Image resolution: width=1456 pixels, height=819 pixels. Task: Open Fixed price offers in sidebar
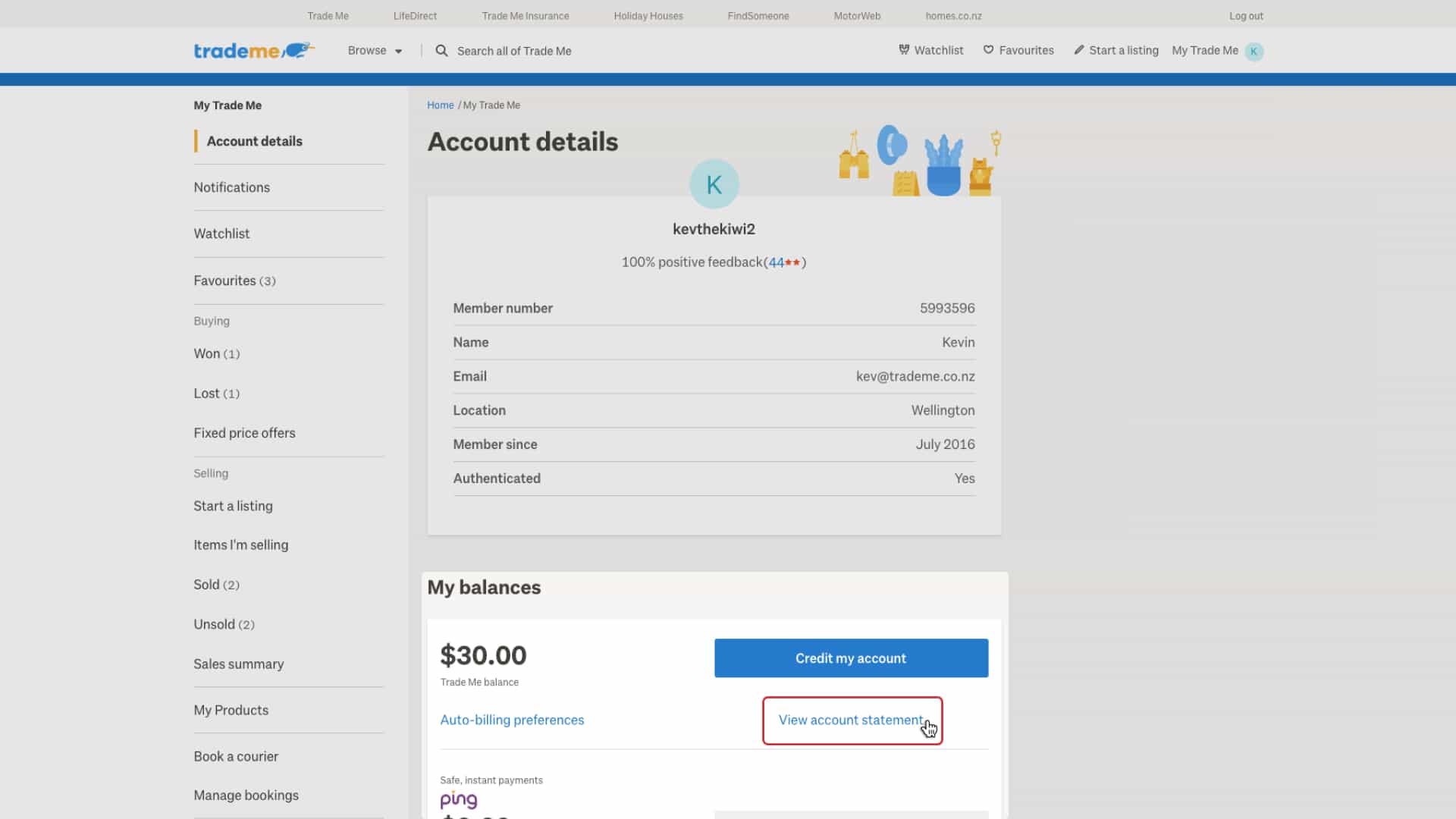click(244, 433)
